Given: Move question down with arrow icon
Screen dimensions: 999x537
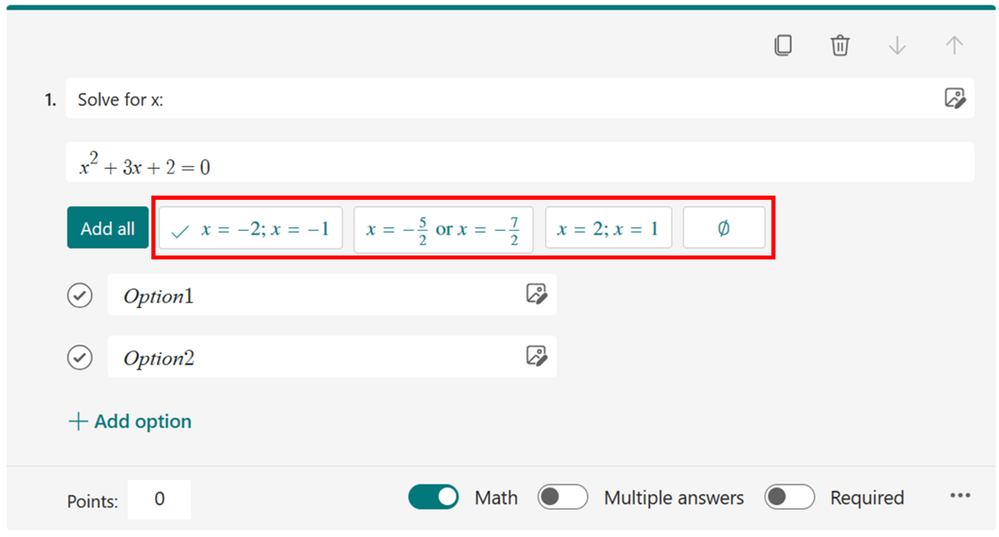Looking at the screenshot, I should [x=897, y=45].
